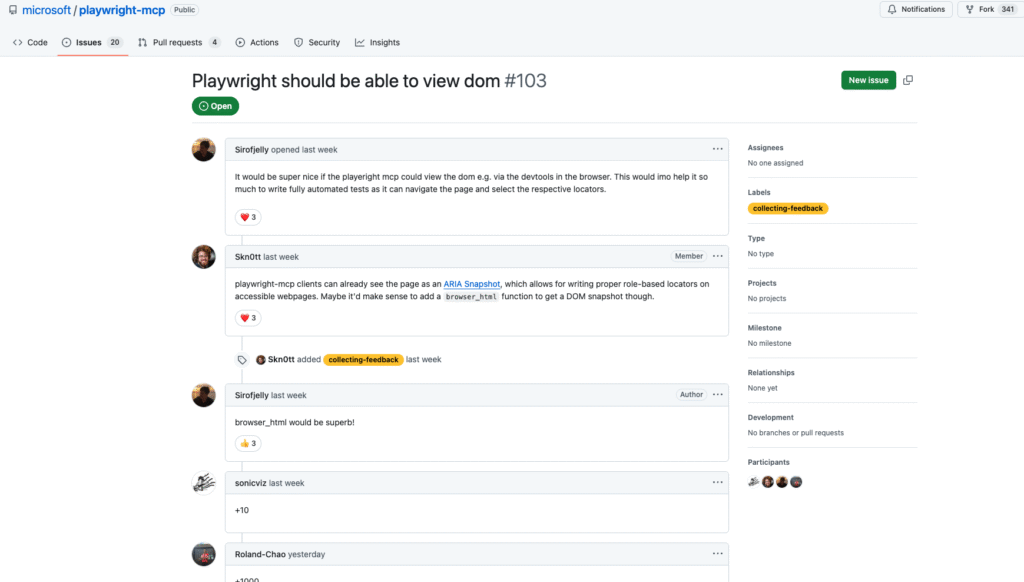The width and height of the screenshot is (1024, 582).
Task: Open the ARIA Snapshot link
Action: tap(471, 283)
